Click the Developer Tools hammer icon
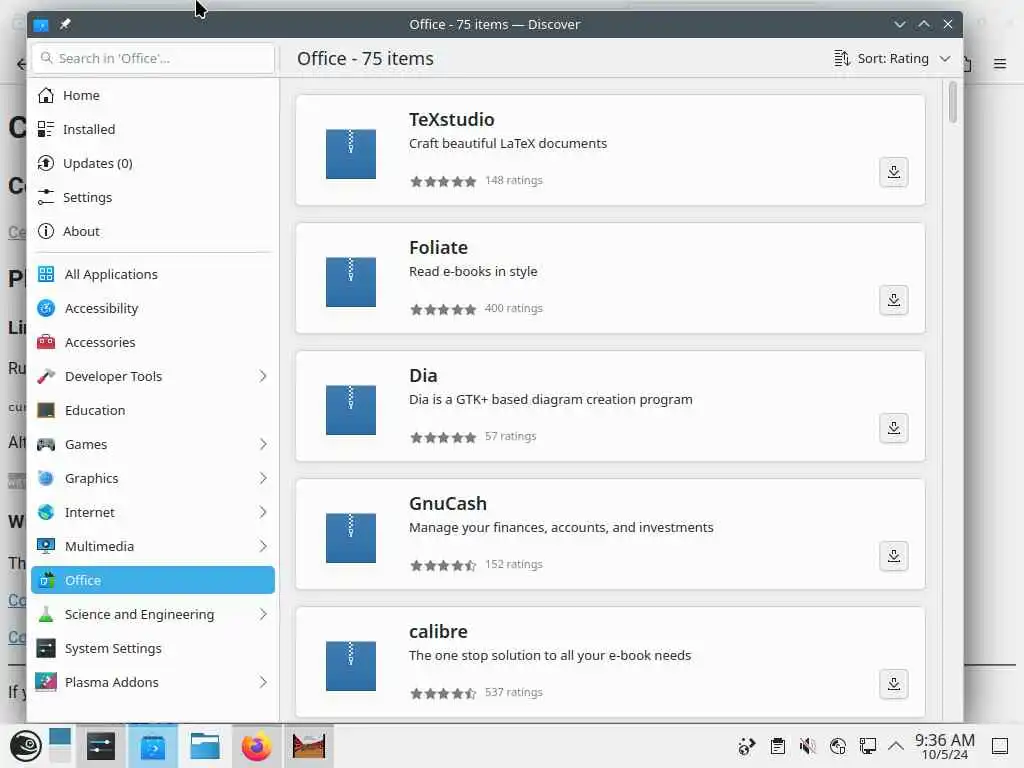1024x768 pixels. click(x=46, y=376)
